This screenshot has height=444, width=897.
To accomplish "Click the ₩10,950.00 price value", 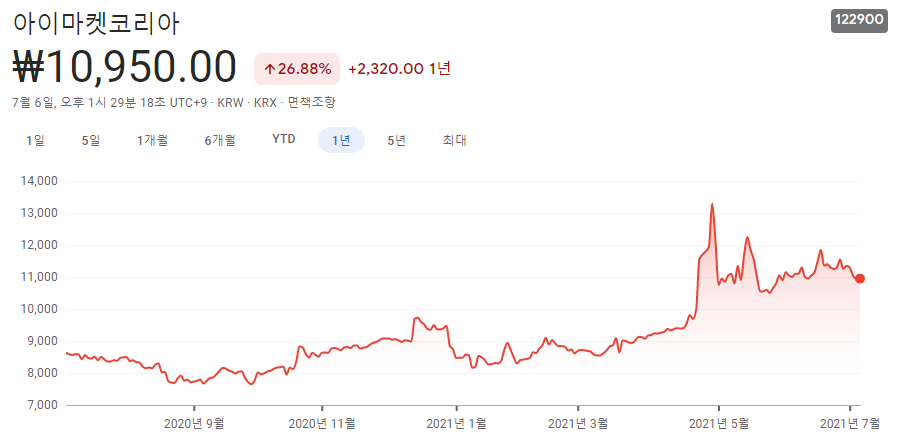I will click(124, 68).
